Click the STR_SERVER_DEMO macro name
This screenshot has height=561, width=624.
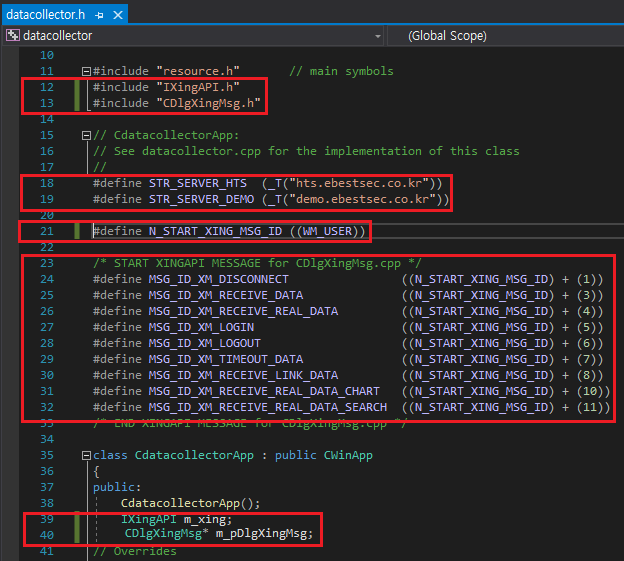[201, 199]
